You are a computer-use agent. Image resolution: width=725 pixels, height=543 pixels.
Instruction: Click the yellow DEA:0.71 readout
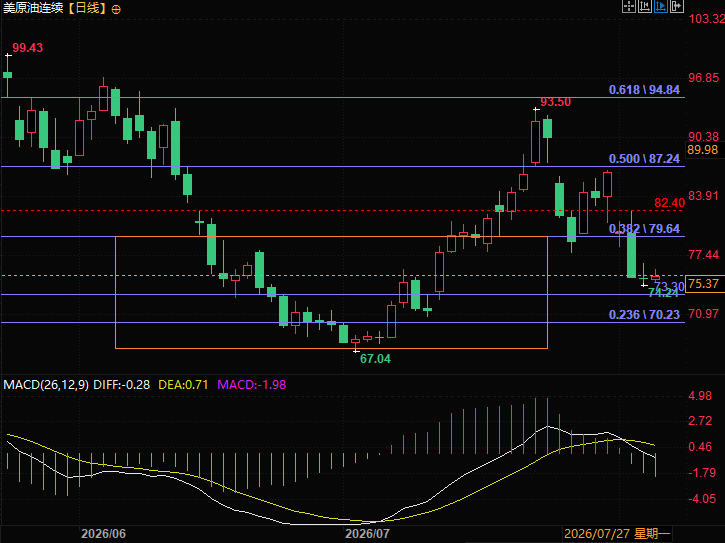[x=184, y=385]
